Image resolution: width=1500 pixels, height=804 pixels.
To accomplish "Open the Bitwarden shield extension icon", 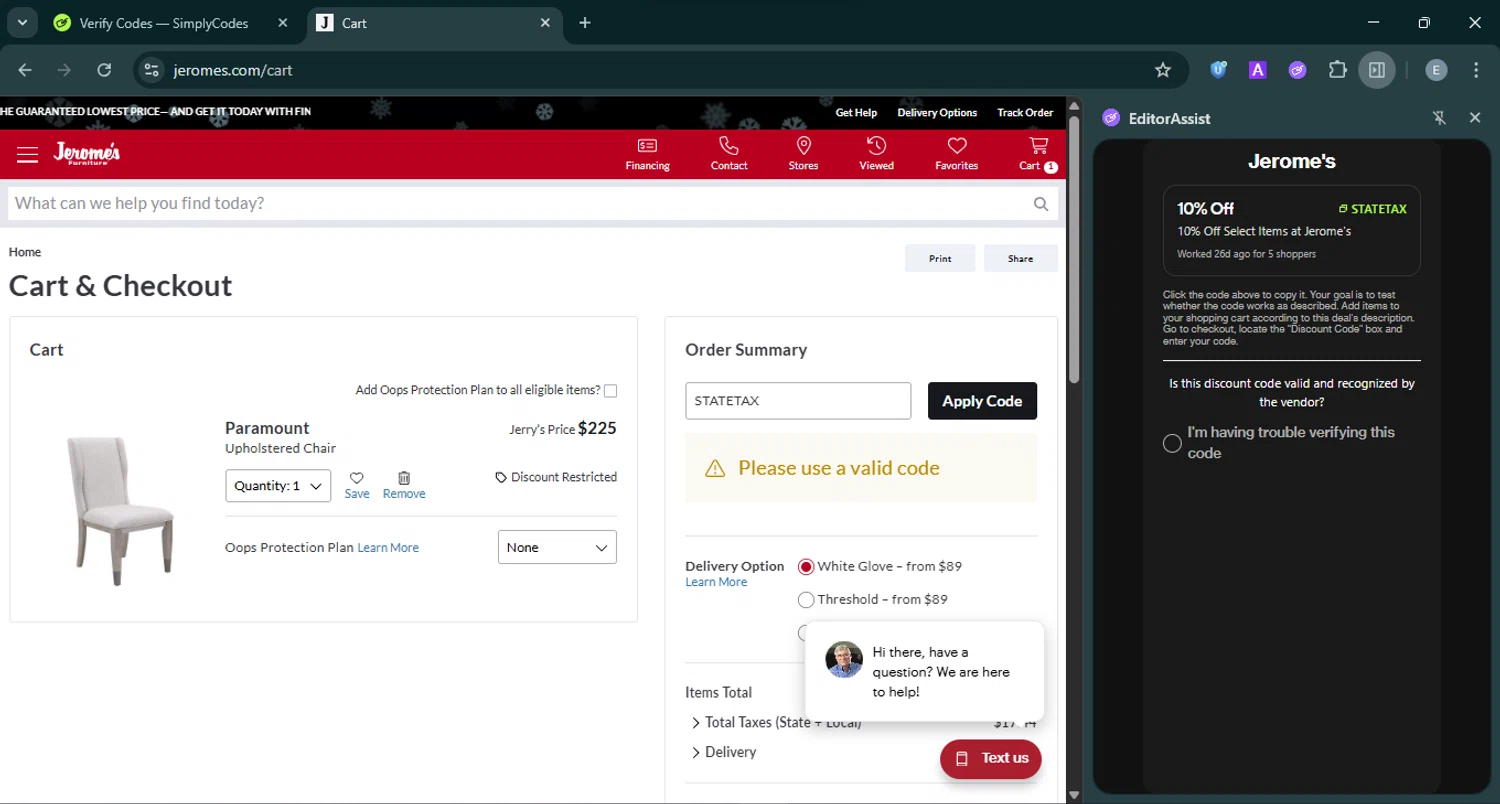I will tap(1218, 70).
